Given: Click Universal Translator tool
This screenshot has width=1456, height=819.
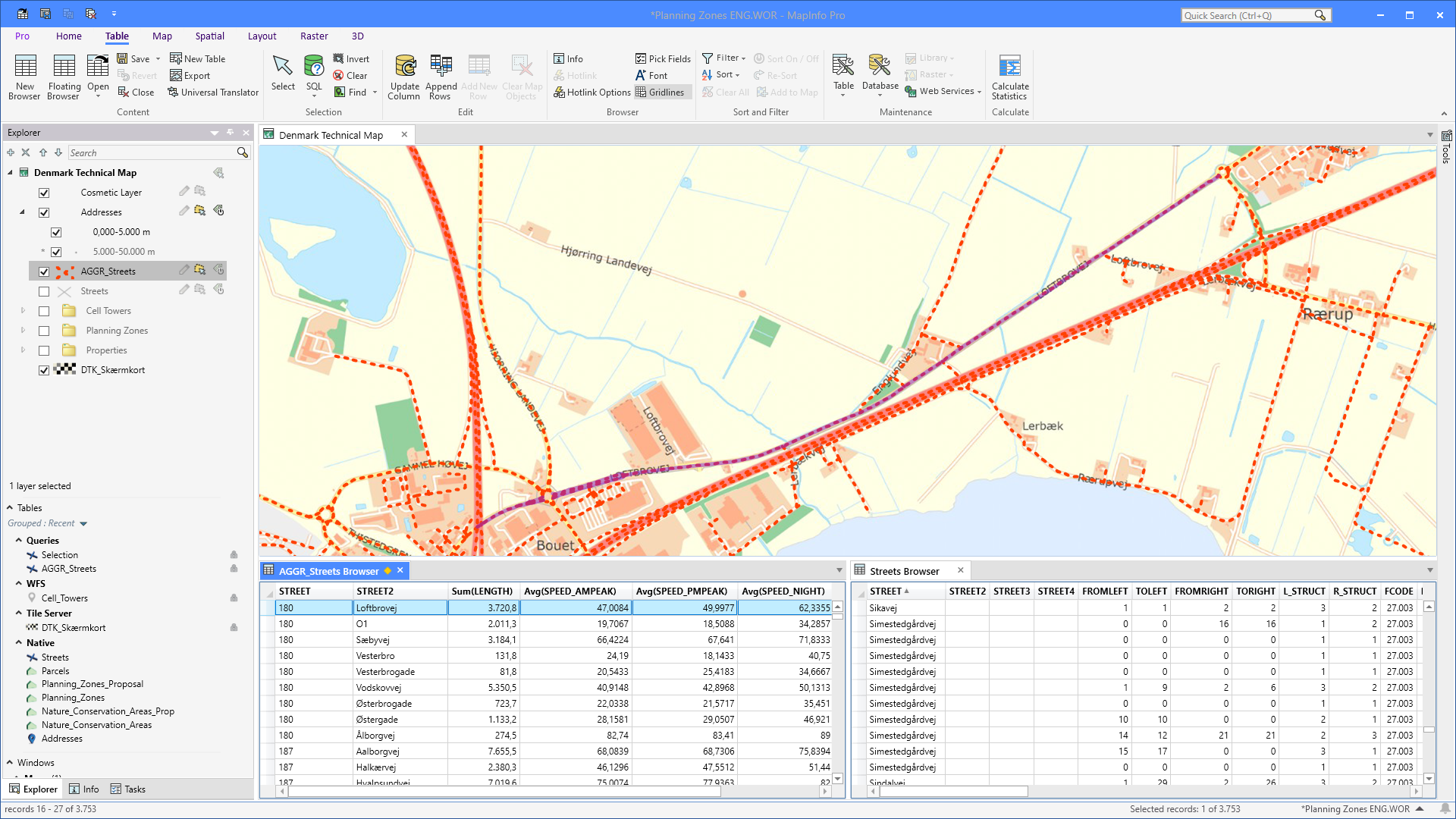Looking at the screenshot, I should point(213,93).
